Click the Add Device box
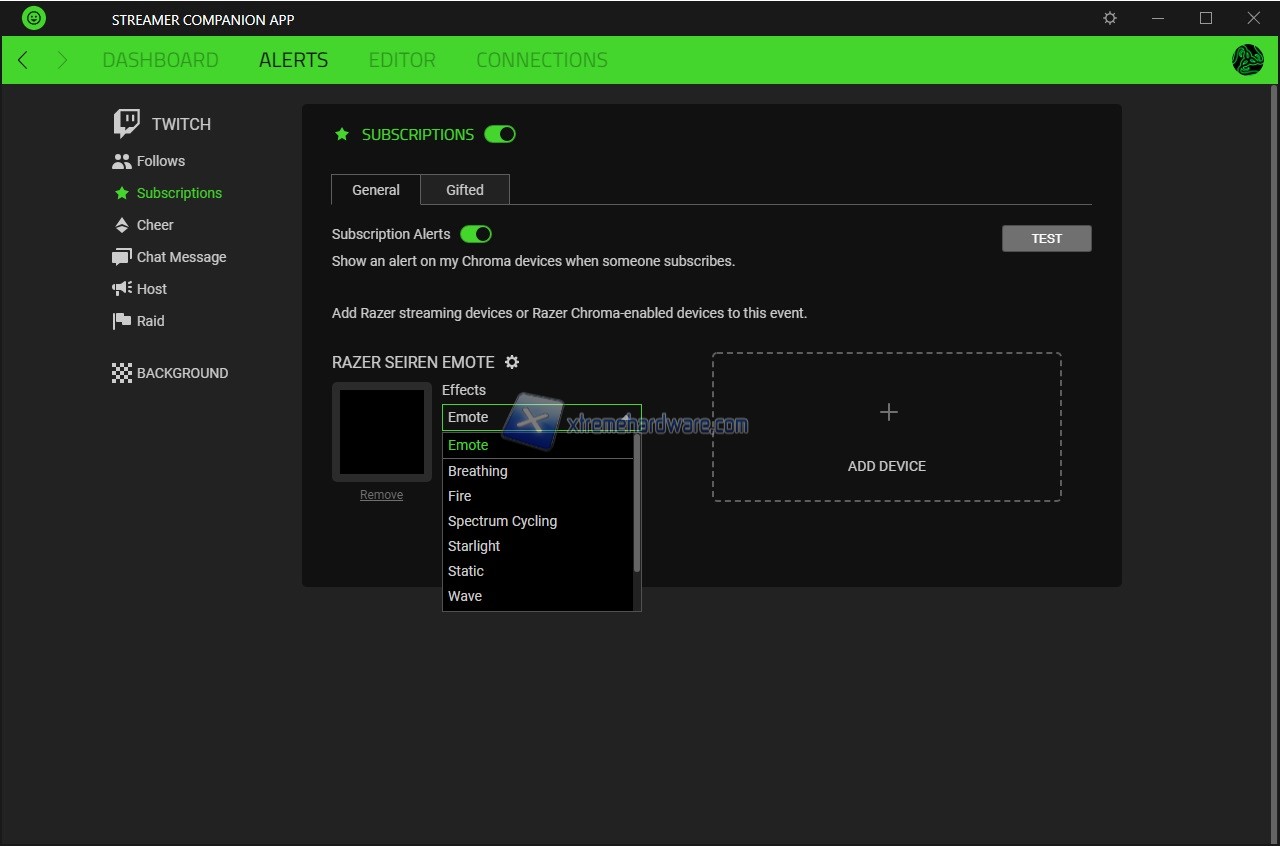The width and height of the screenshot is (1280, 846). tap(886, 427)
